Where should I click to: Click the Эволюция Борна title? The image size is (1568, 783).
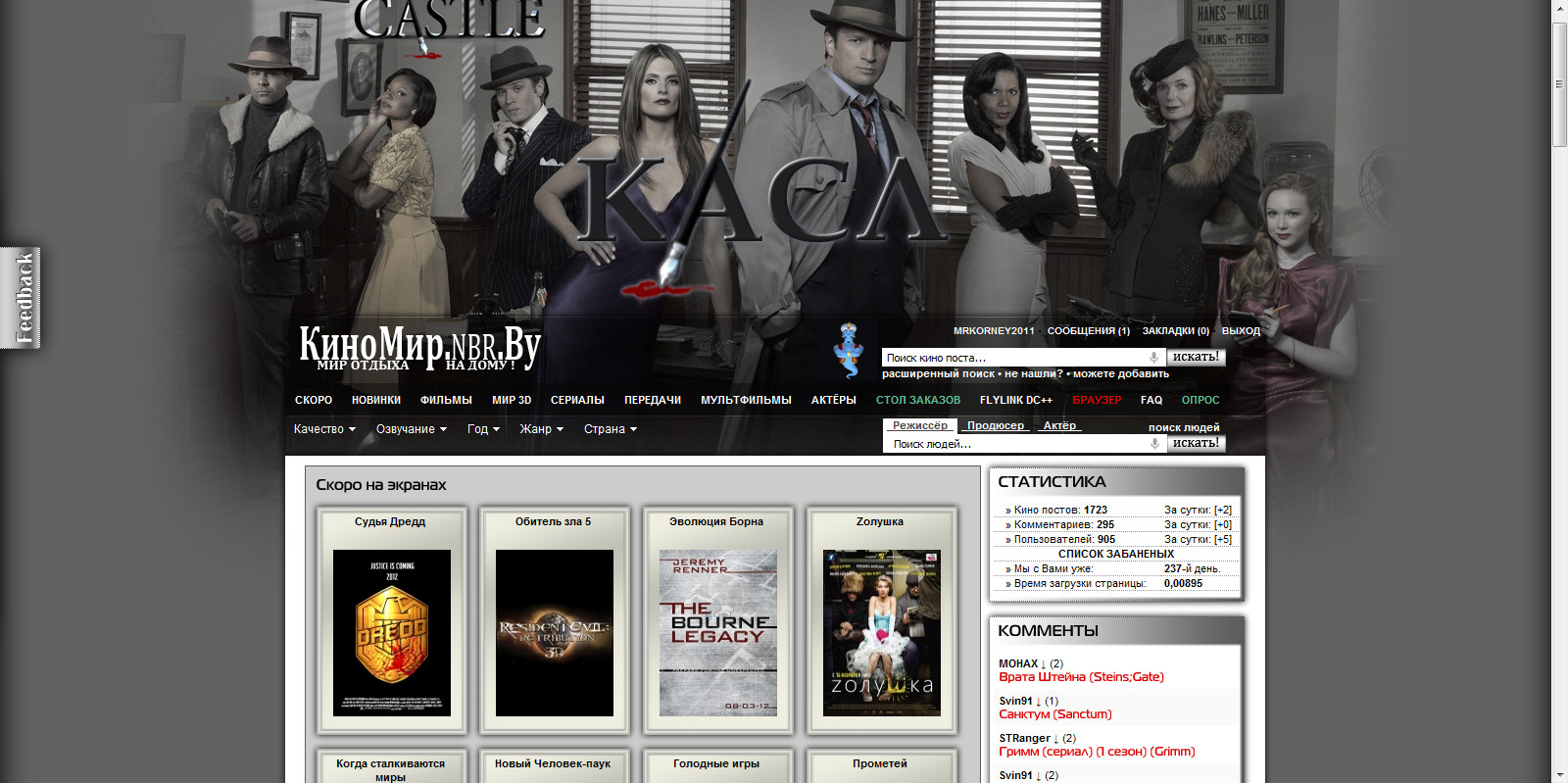(x=716, y=521)
